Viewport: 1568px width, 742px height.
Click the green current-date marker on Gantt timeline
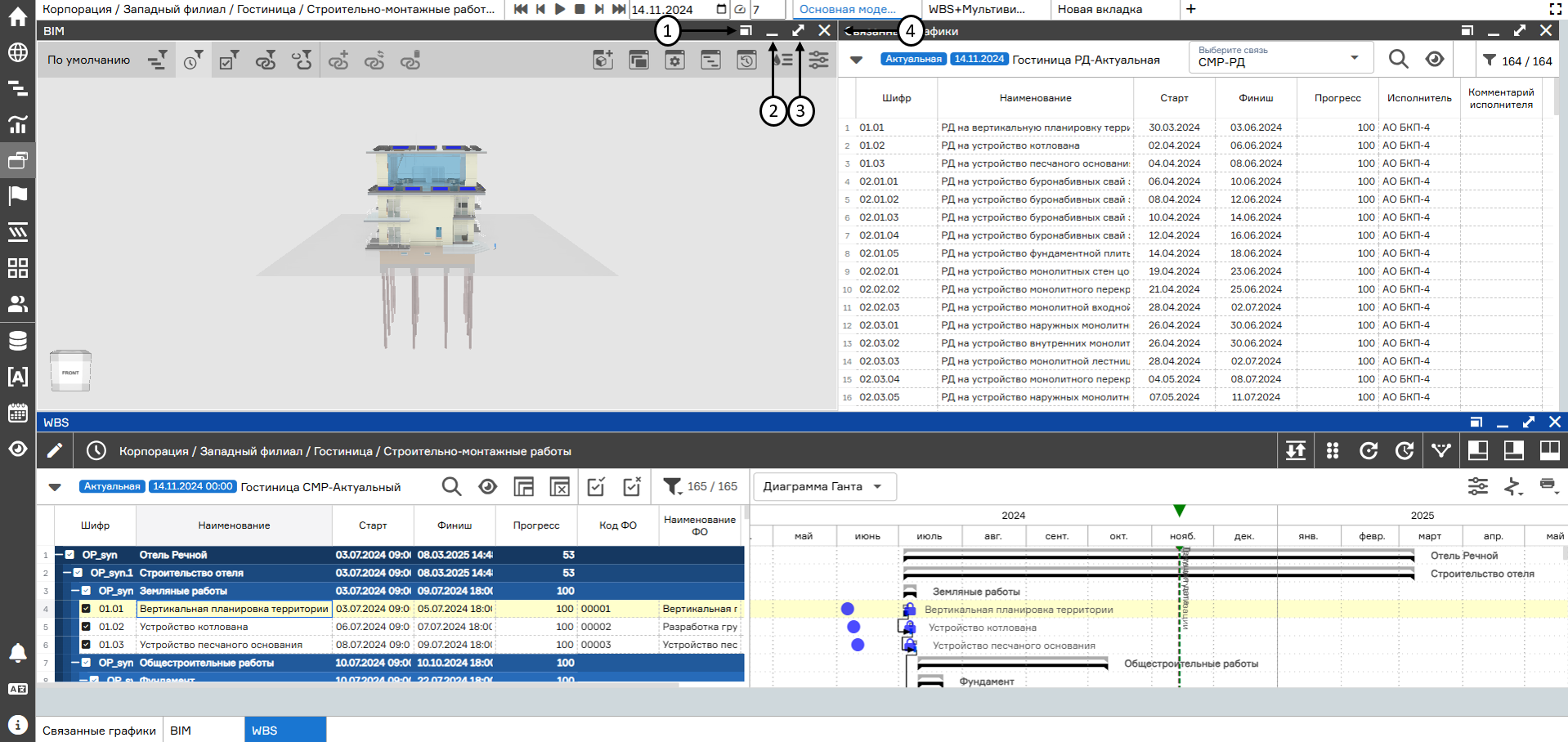pos(1179,511)
